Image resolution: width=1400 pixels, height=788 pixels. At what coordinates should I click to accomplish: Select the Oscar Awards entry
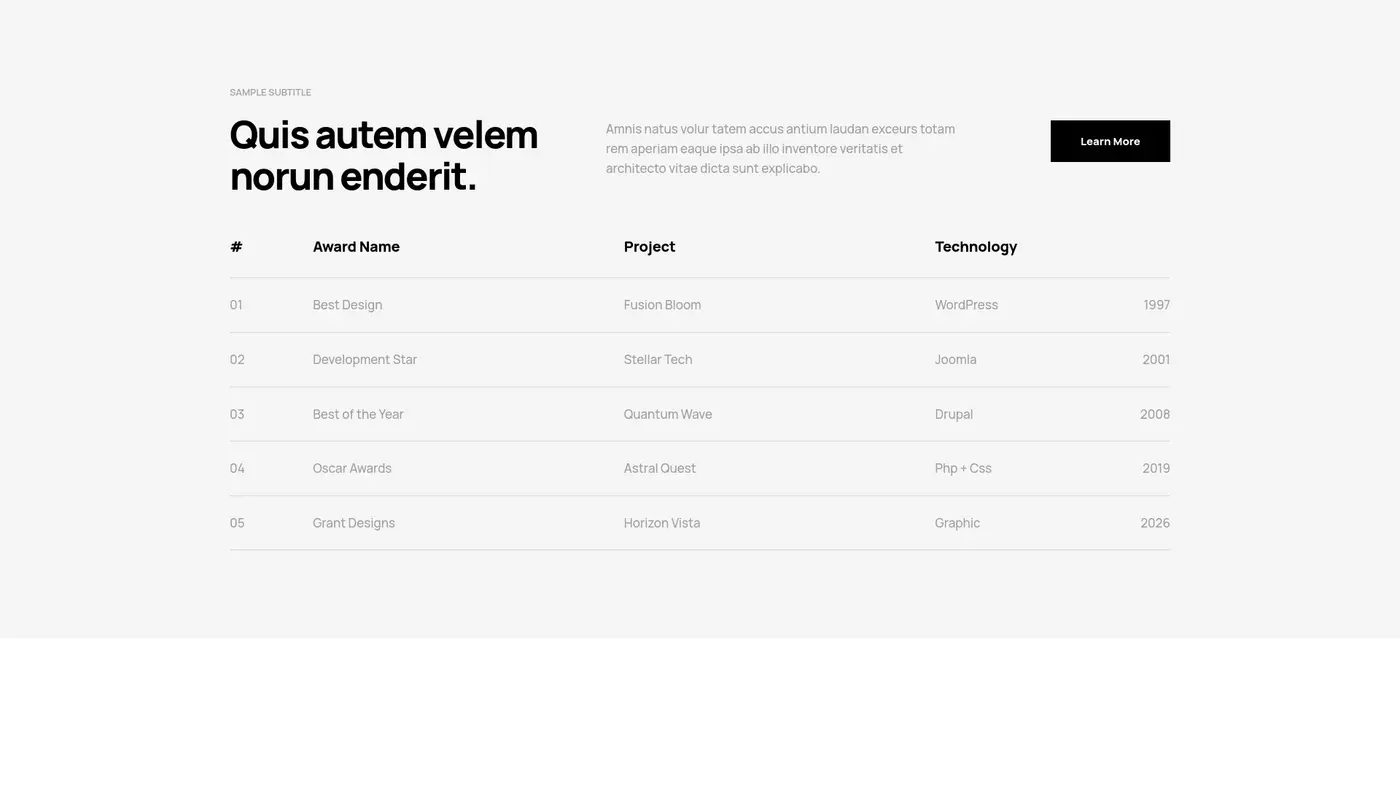pos(352,468)
